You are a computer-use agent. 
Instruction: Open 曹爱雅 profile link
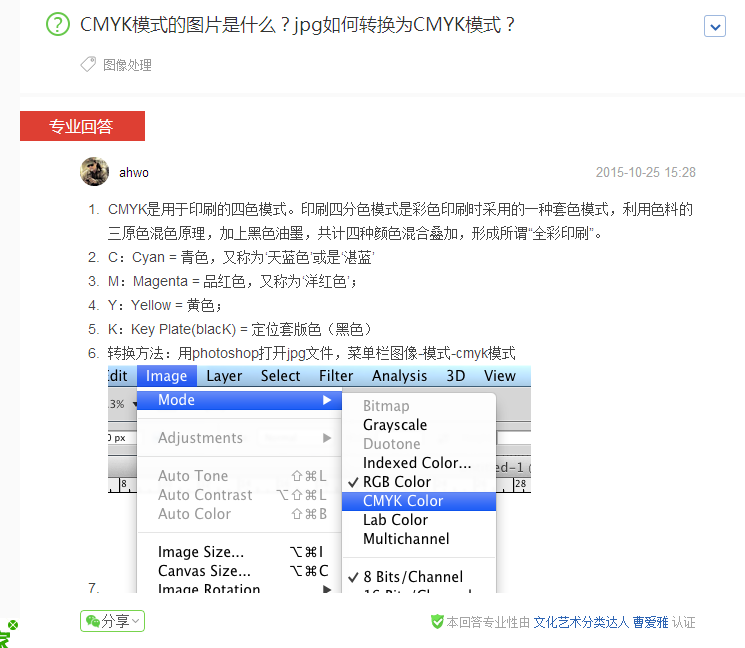(650, 622)
